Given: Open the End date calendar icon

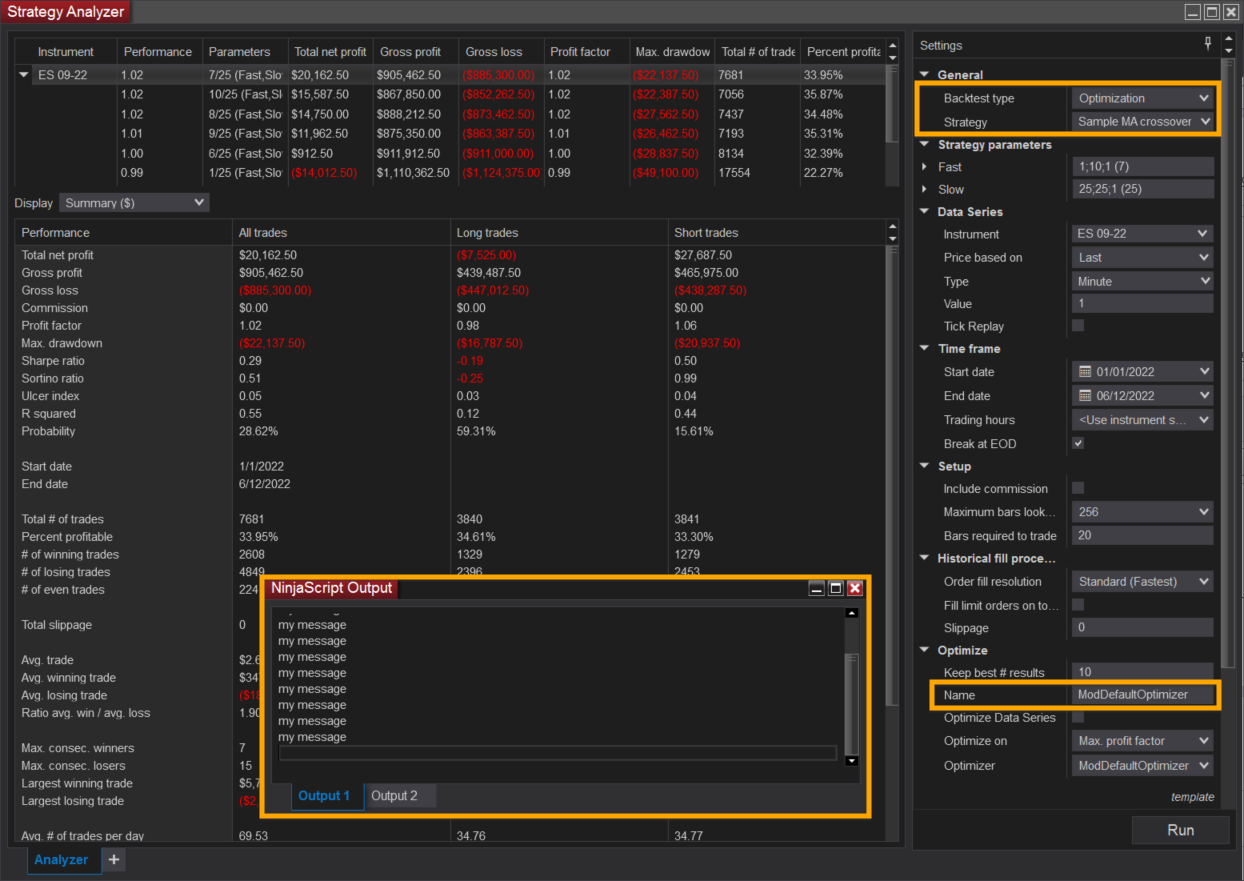Looking at the screenshot, I should click(x=1084, y=396).
